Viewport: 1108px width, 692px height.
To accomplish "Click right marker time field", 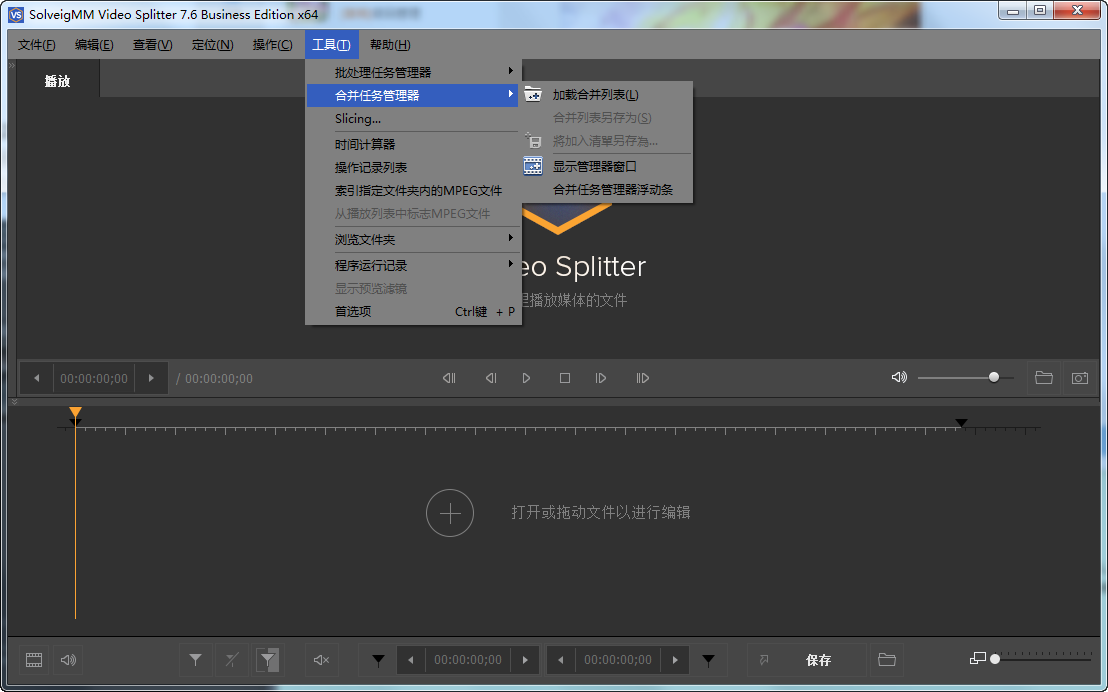I will pos(618,660).
